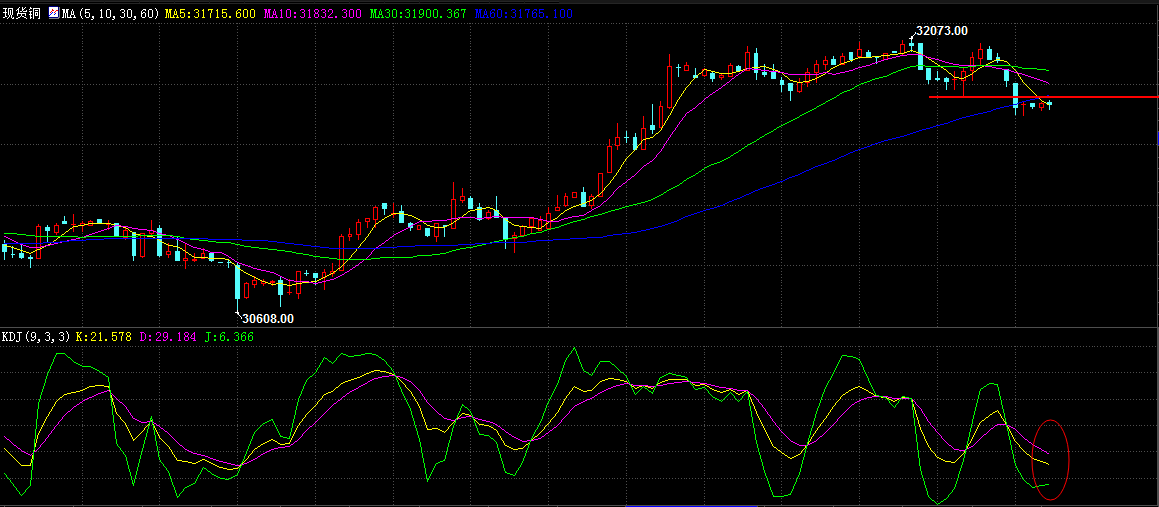Viewport: 1159px width, 507px height.
Task: Click the candlestick at the 32073.00 peak
Action: [x=911, y=44]
